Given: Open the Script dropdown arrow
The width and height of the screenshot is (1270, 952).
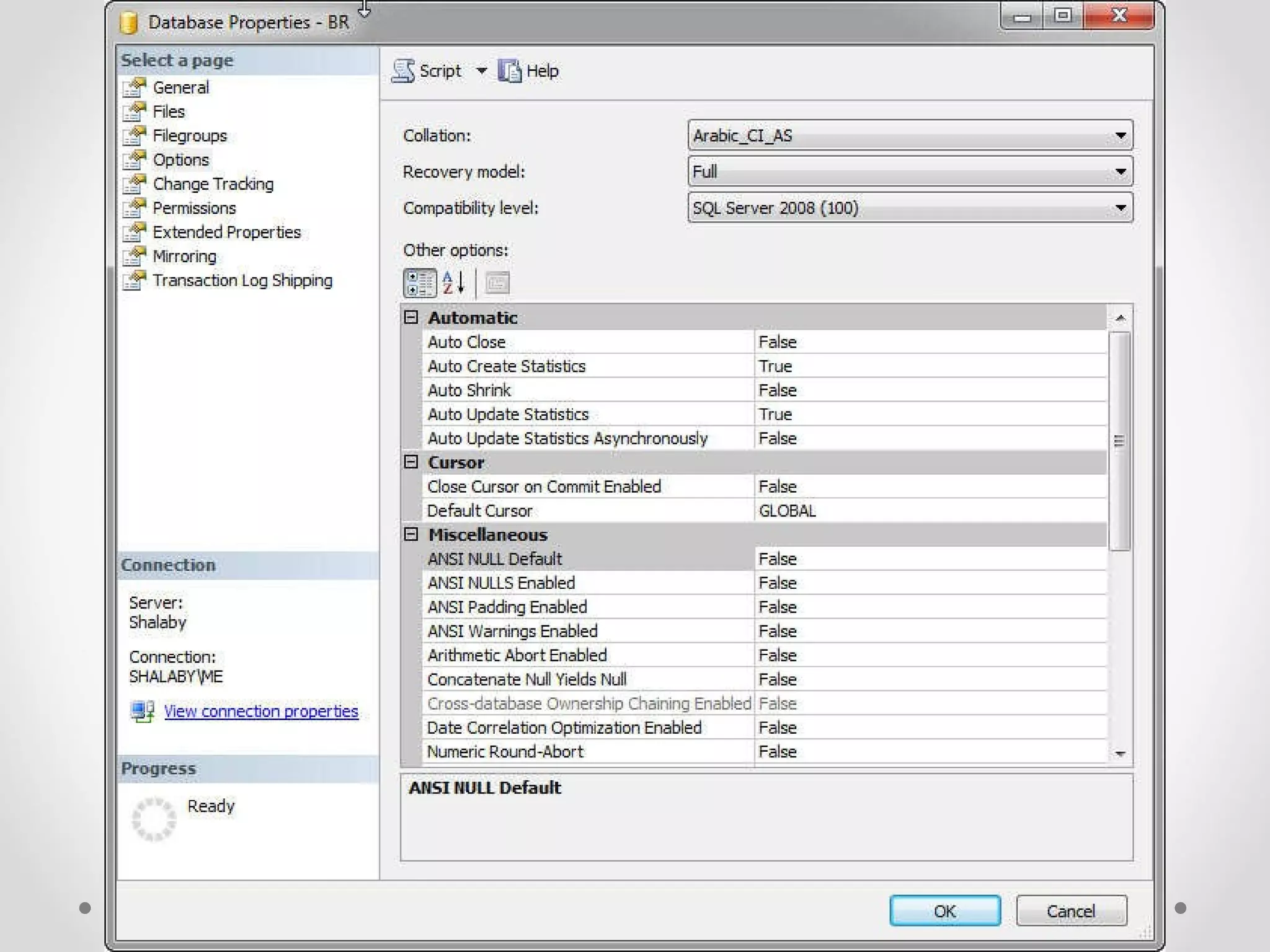Looking at the screenshot, I should [481, 71].
